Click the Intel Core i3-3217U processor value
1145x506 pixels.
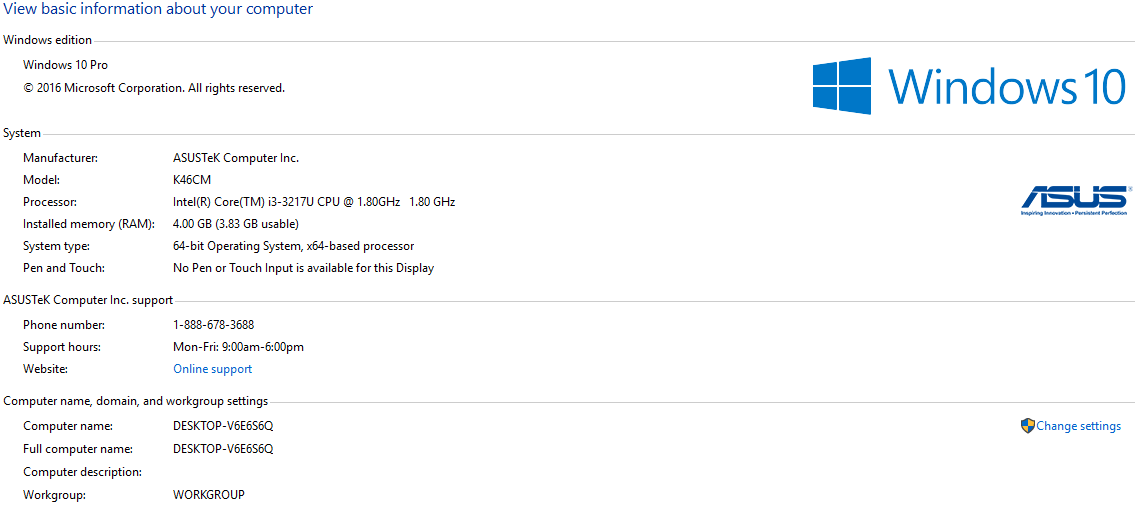313,202
